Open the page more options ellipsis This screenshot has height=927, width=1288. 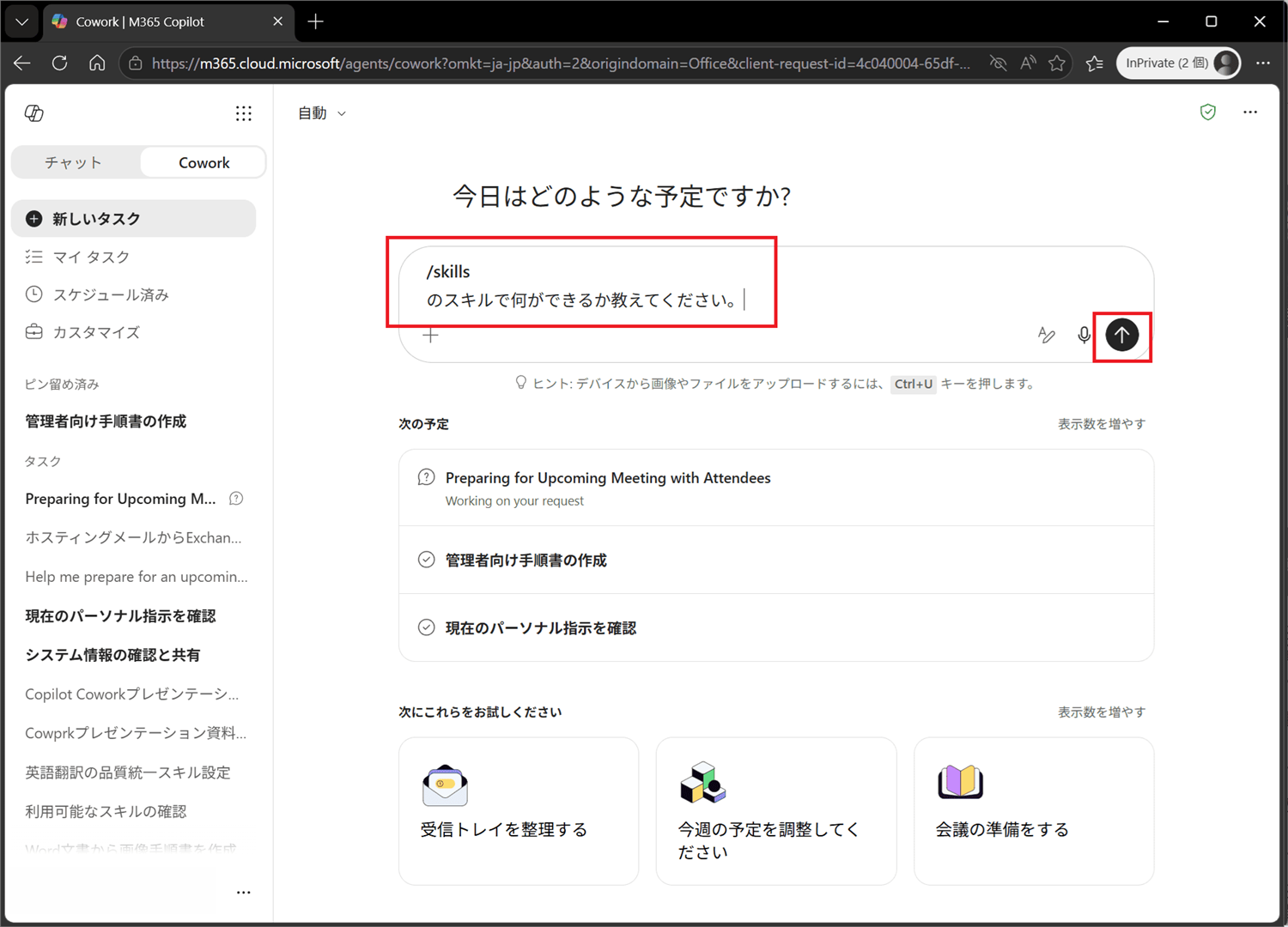point(1250,112)
